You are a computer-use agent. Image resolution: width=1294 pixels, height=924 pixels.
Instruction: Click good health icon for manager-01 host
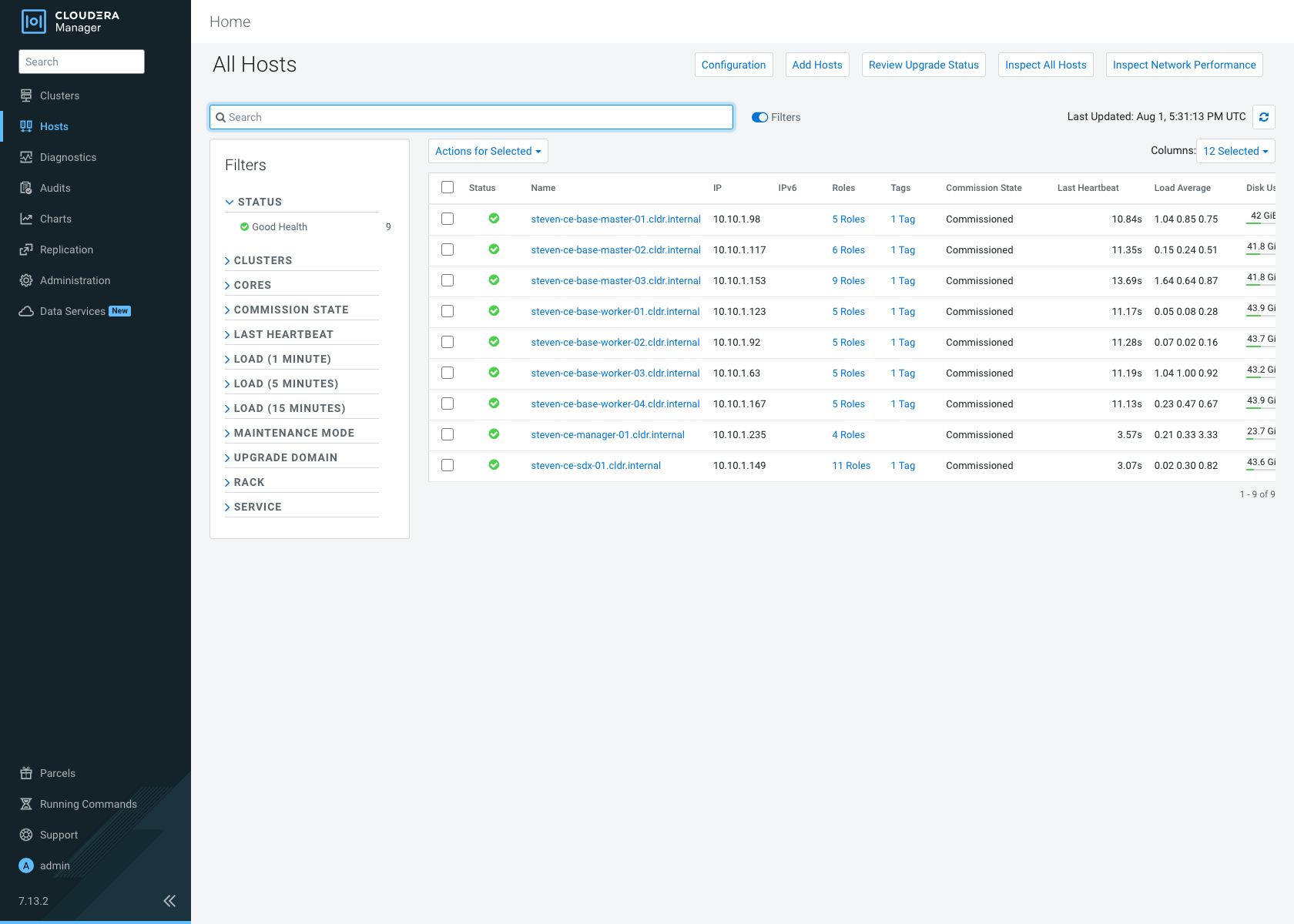[494, 434]
